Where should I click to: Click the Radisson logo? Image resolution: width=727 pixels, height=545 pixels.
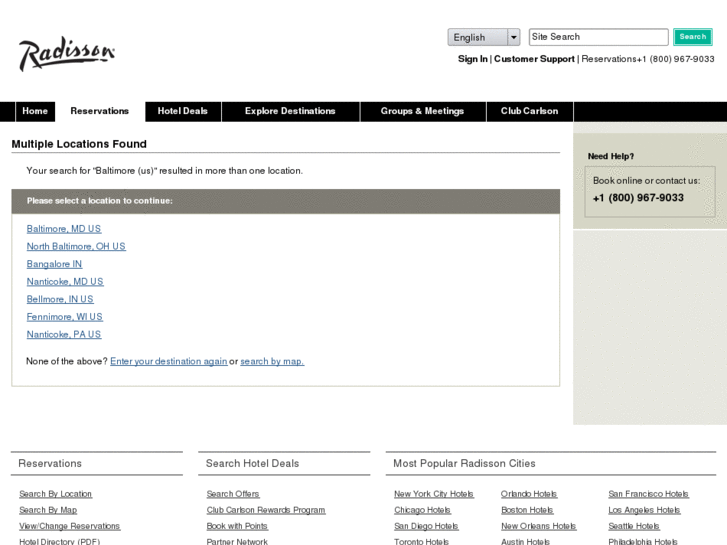(67, 53)
